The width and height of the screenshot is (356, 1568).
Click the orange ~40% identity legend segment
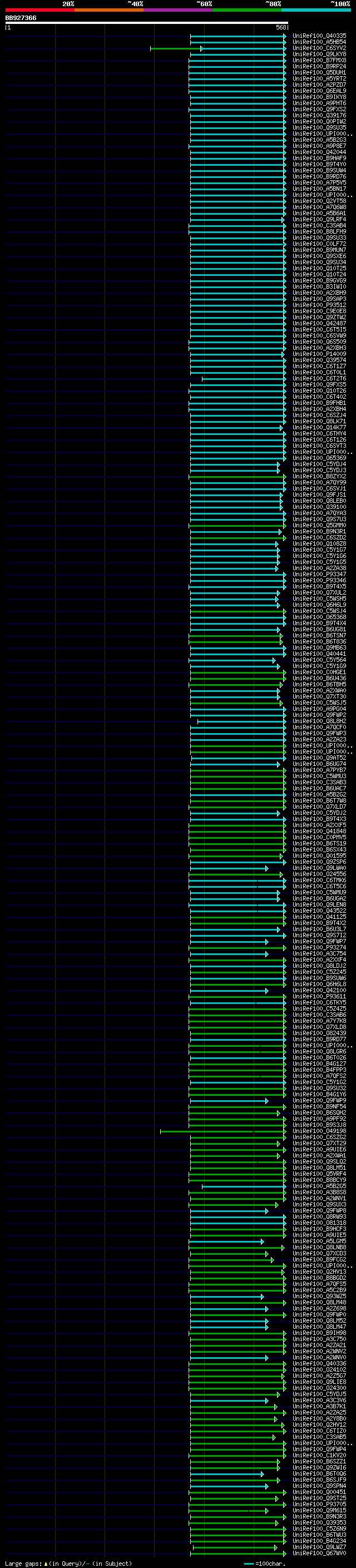[x=109, y=10]
